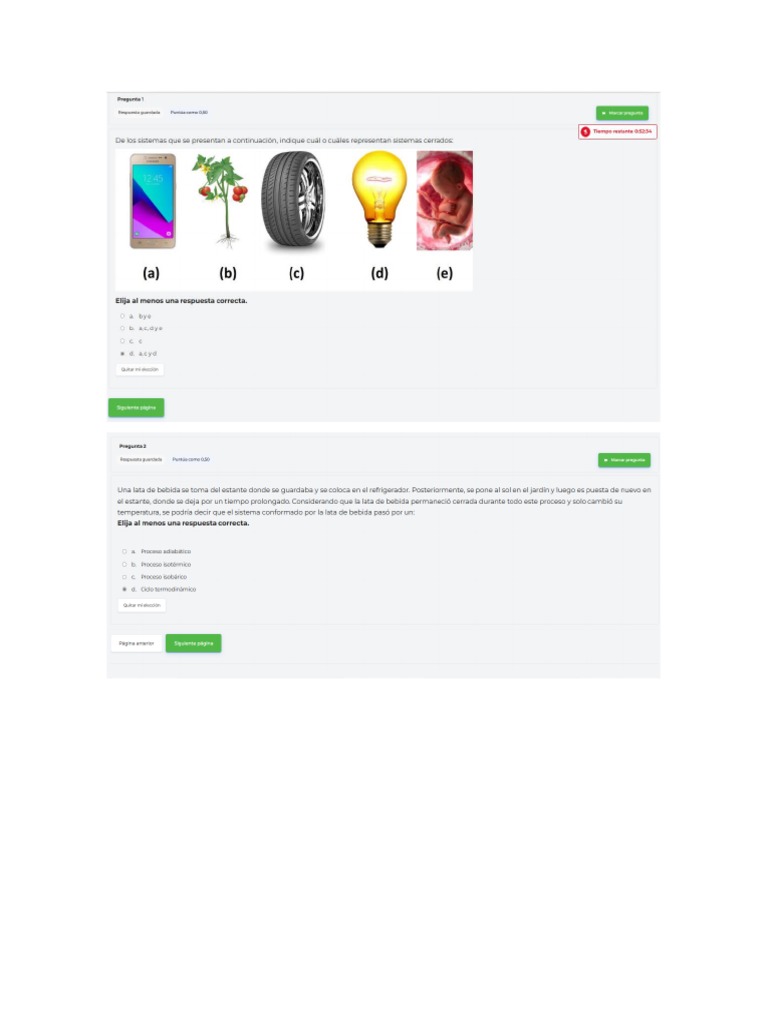This screenshot has width=768, height=1024.
Task: Clear Pregunta 1 answer with Quitar mi elección
Action: [140, 370]
